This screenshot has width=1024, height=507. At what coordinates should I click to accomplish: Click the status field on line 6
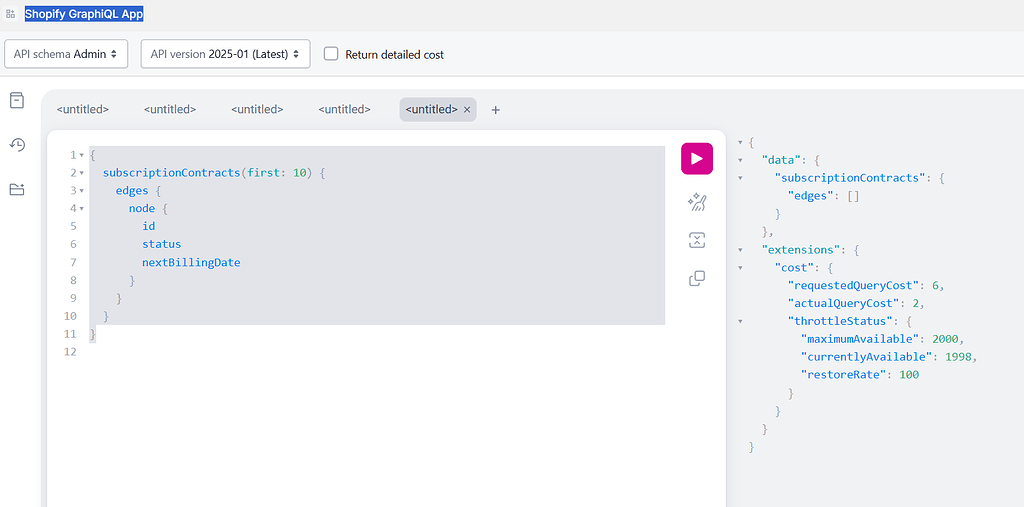(161, 244)
